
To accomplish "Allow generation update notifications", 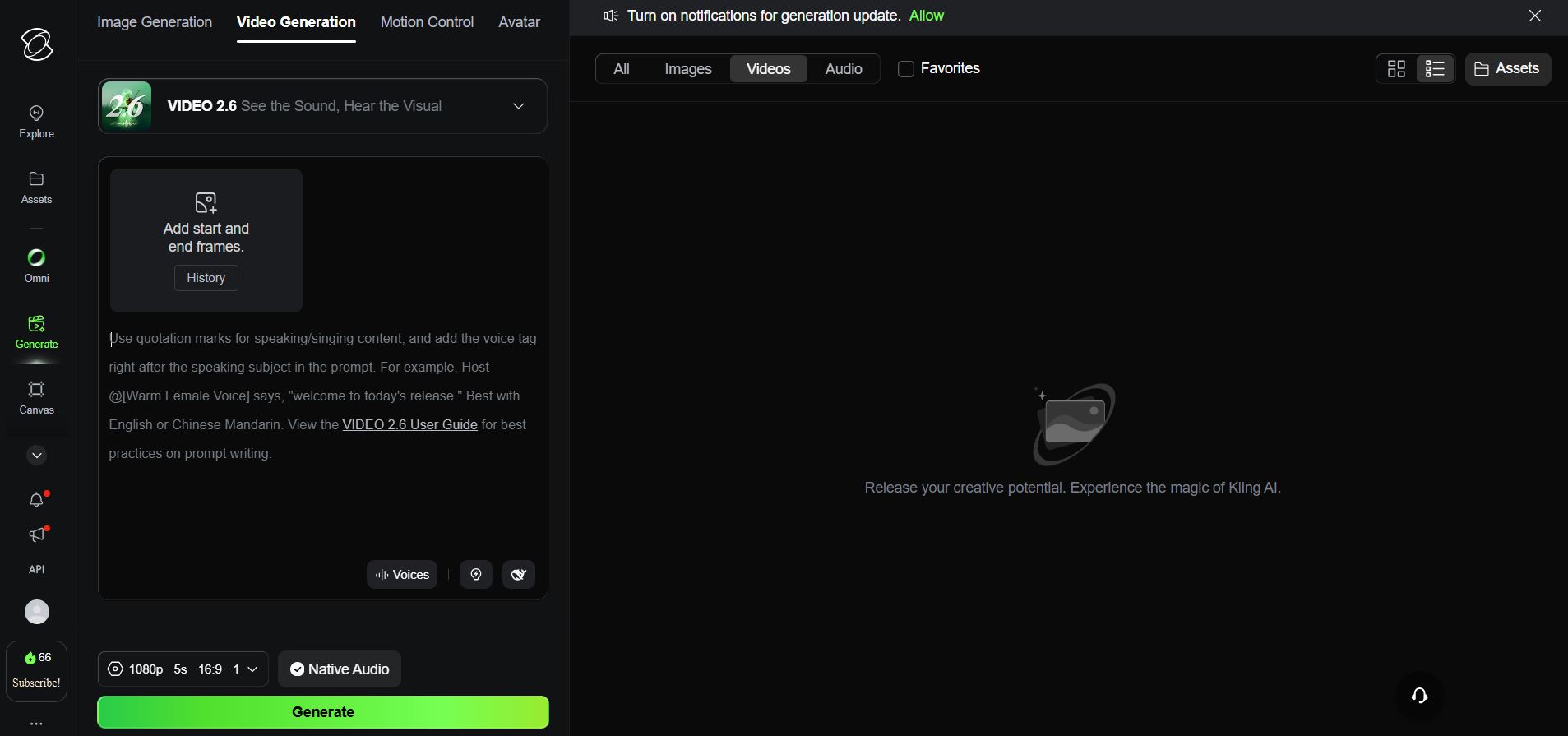I will coord(927,16).
